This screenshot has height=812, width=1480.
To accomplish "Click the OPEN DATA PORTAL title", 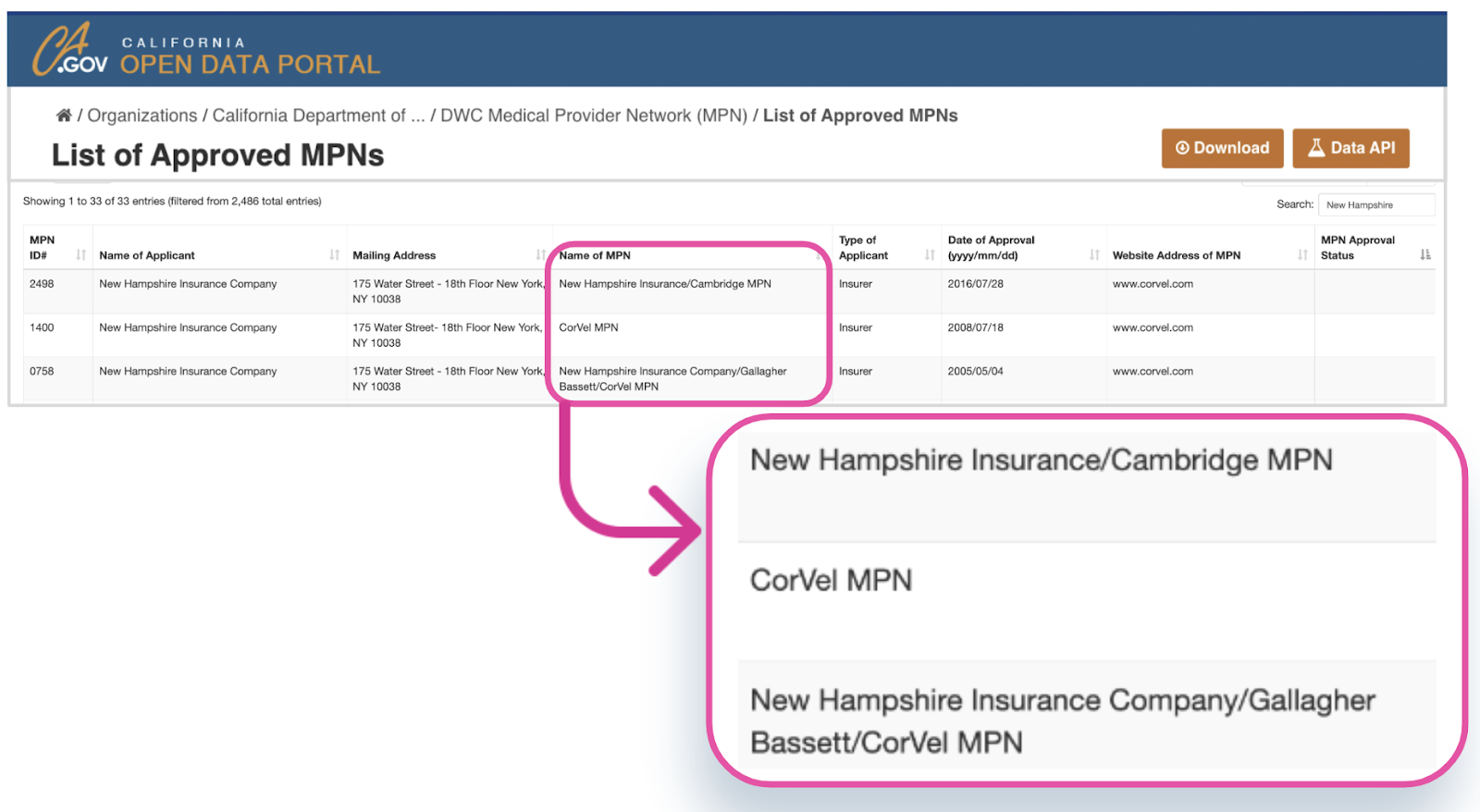I will 250,65.
